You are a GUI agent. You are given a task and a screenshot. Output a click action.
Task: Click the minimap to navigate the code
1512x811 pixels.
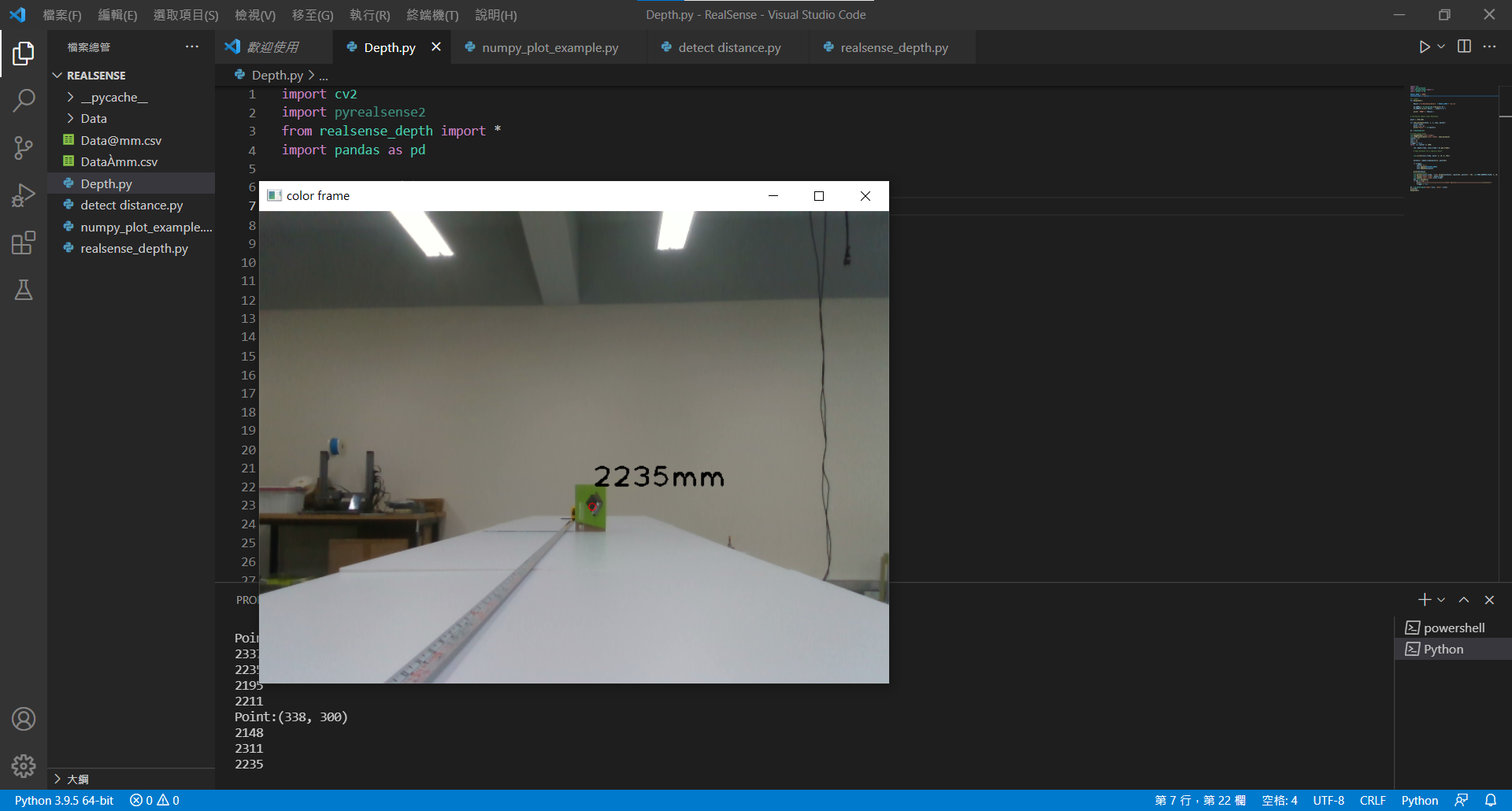click(x=1453, y=138)
